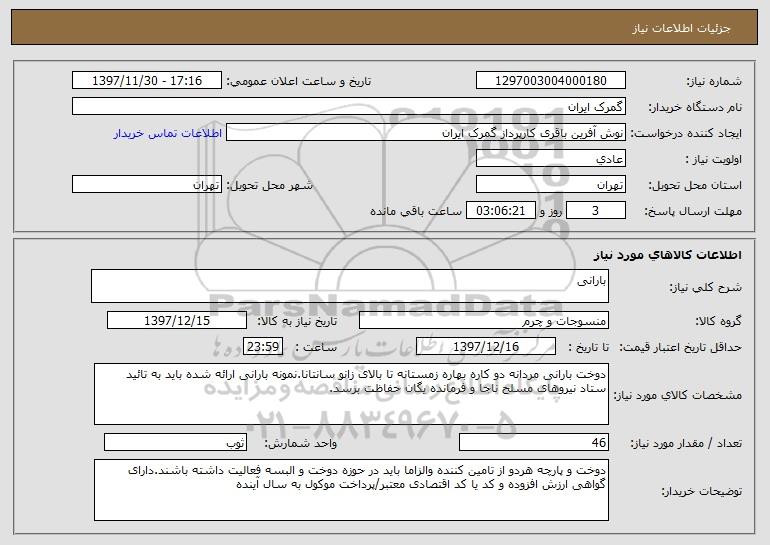Screen dimensions: 770x545
Task: Click the label توضیحات خریدار
Action: pos(702,491)
